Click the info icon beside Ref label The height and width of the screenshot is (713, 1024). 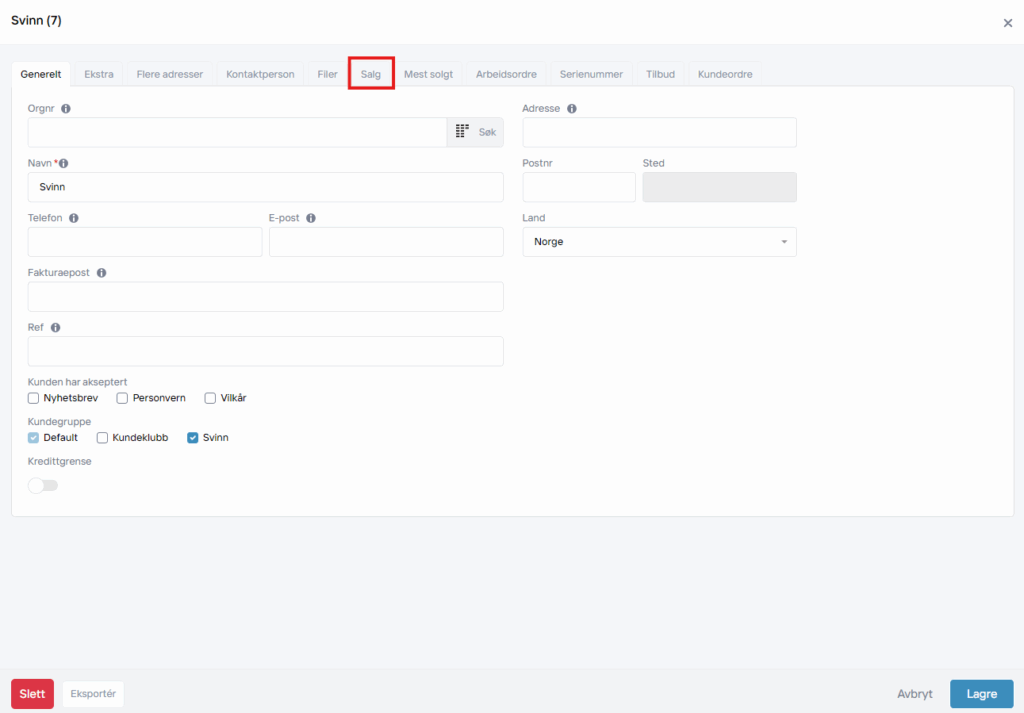pos(55,327)
